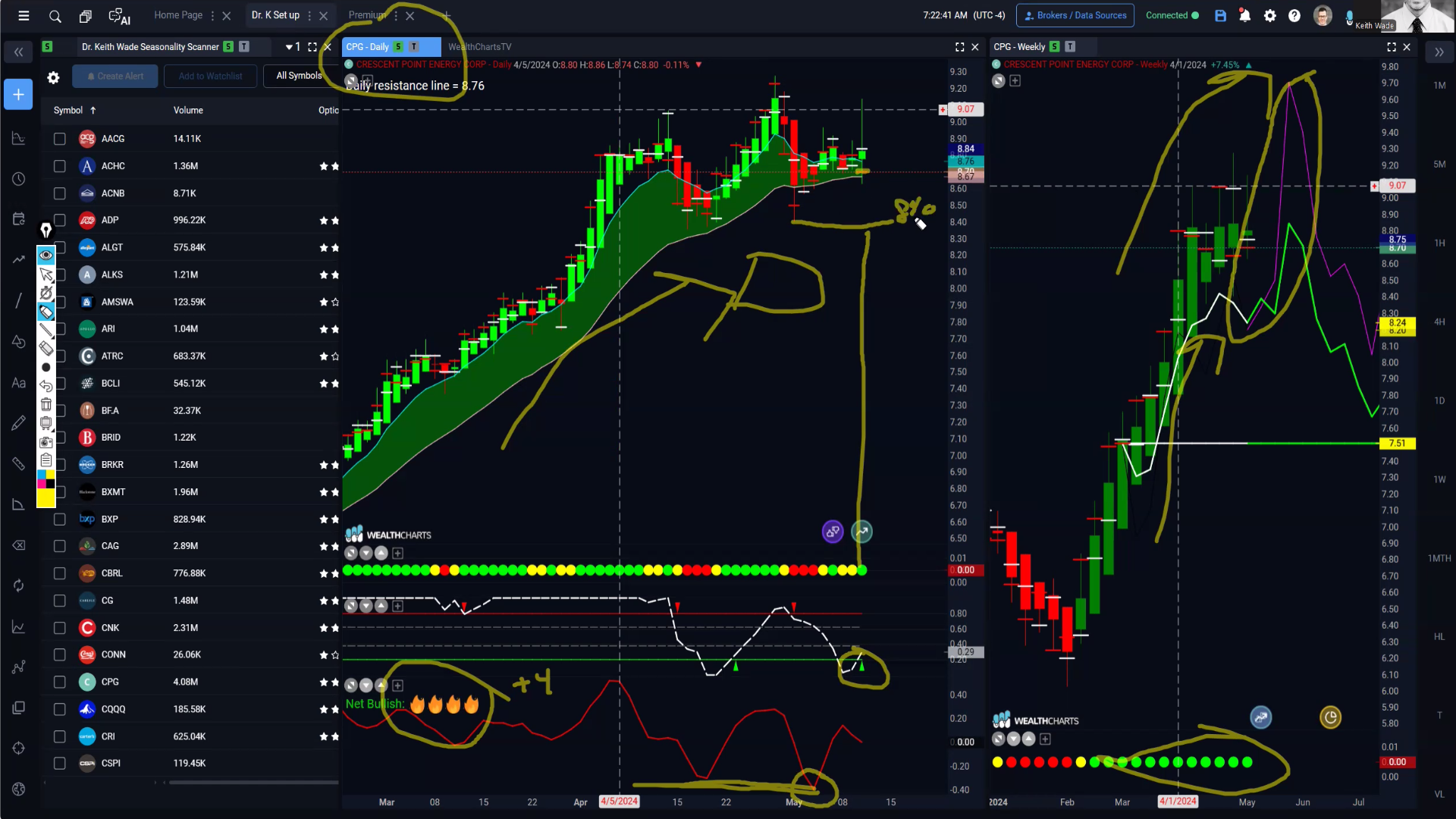1456x819 pixels.
Task: Select the WealthChartsTV tab
Action: [x=479, y=47]
